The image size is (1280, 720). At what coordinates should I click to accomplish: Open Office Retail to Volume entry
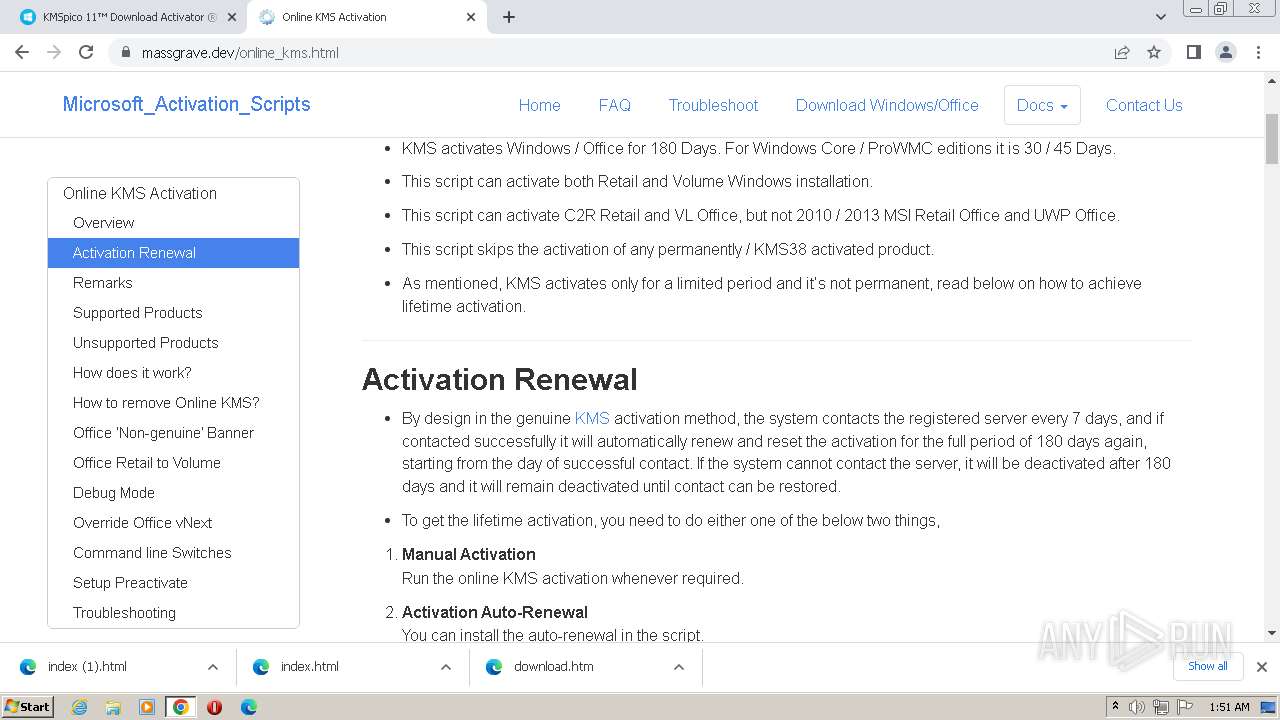(x=146, y=463)
